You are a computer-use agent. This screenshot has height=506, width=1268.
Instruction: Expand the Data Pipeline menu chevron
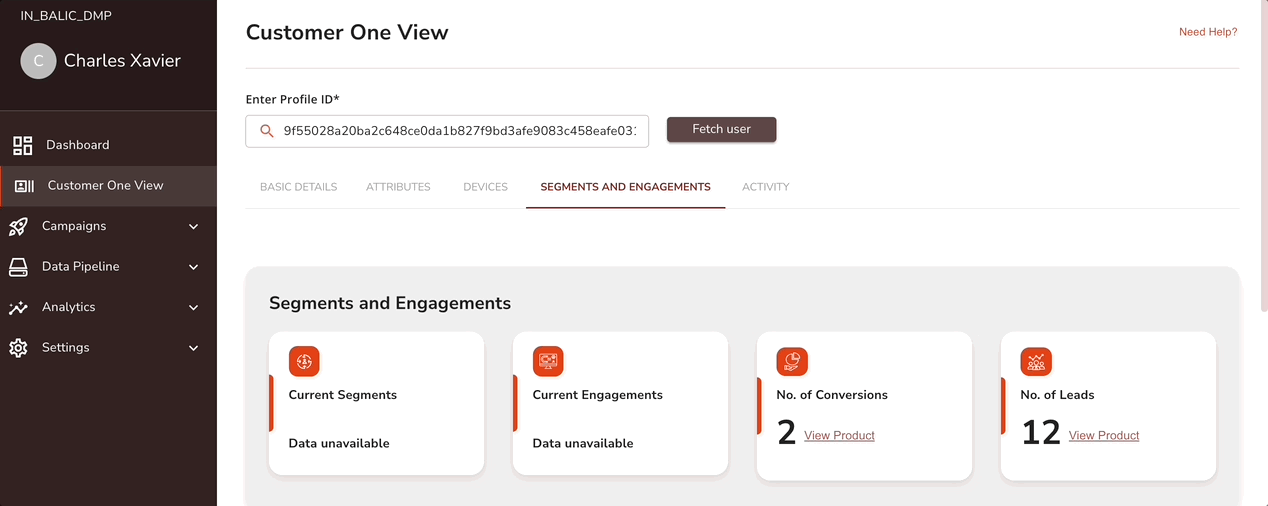tap(194, 267)
